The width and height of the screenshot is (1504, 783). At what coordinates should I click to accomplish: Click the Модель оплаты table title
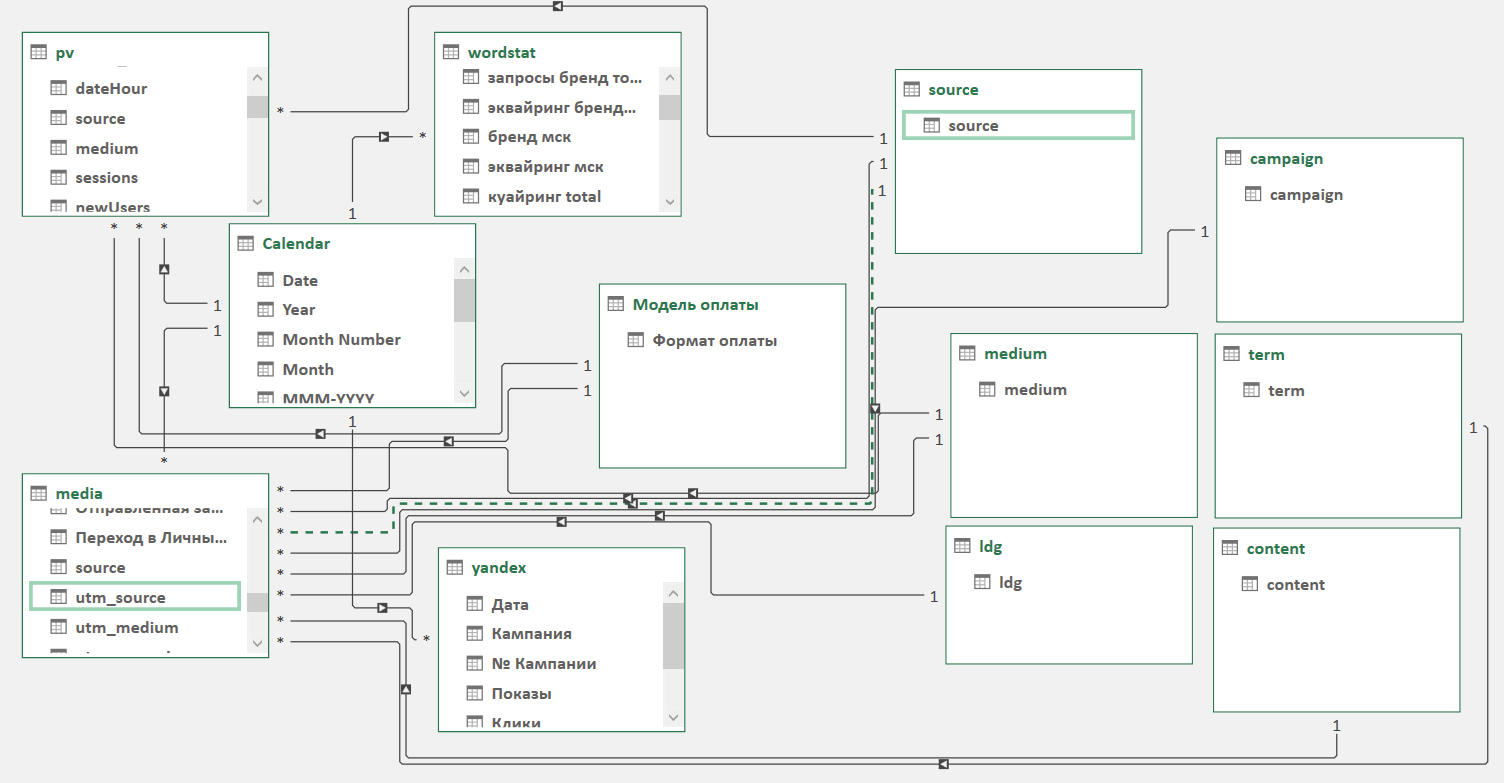695,304
